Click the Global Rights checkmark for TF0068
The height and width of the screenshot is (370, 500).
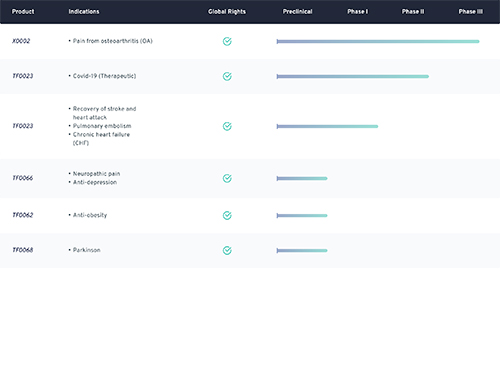227,250
